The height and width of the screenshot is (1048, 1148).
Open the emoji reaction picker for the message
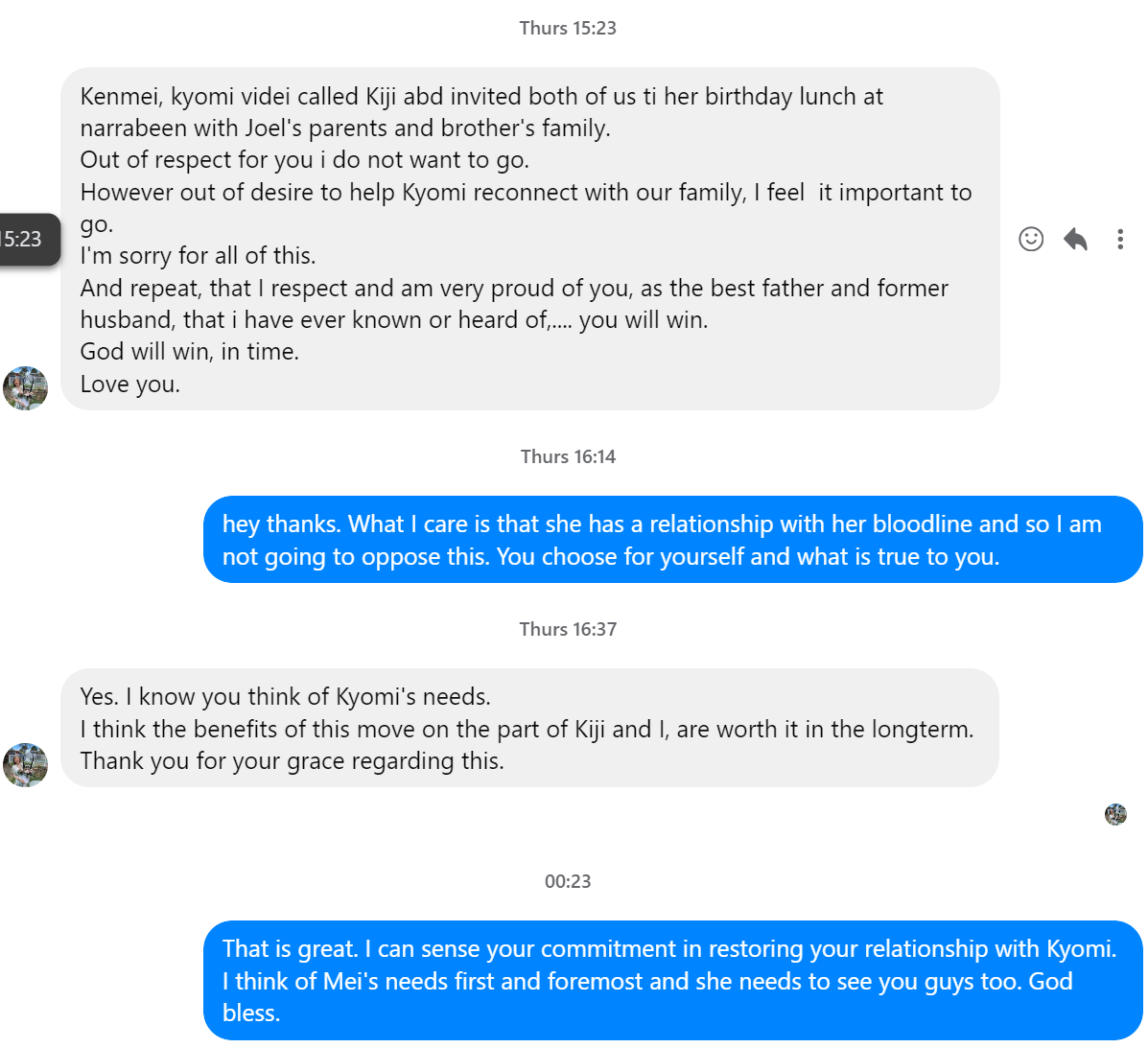click(1031, 239)
